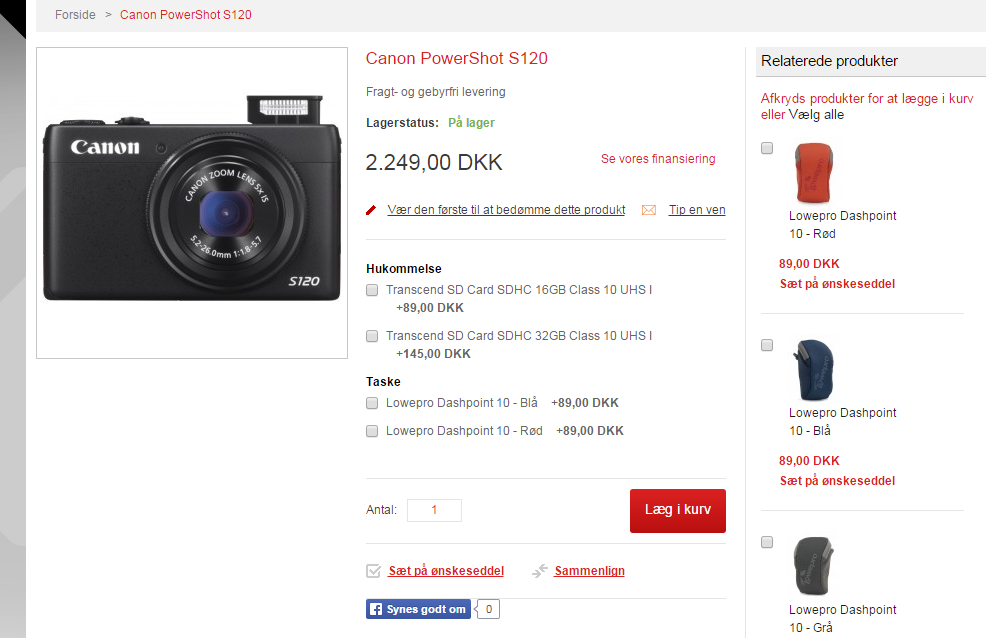Click the Canon PowerShot S120 breadcrumb
Image resolution: width=993 pixels, height=638 pixels.
click(x=186, y=15)
